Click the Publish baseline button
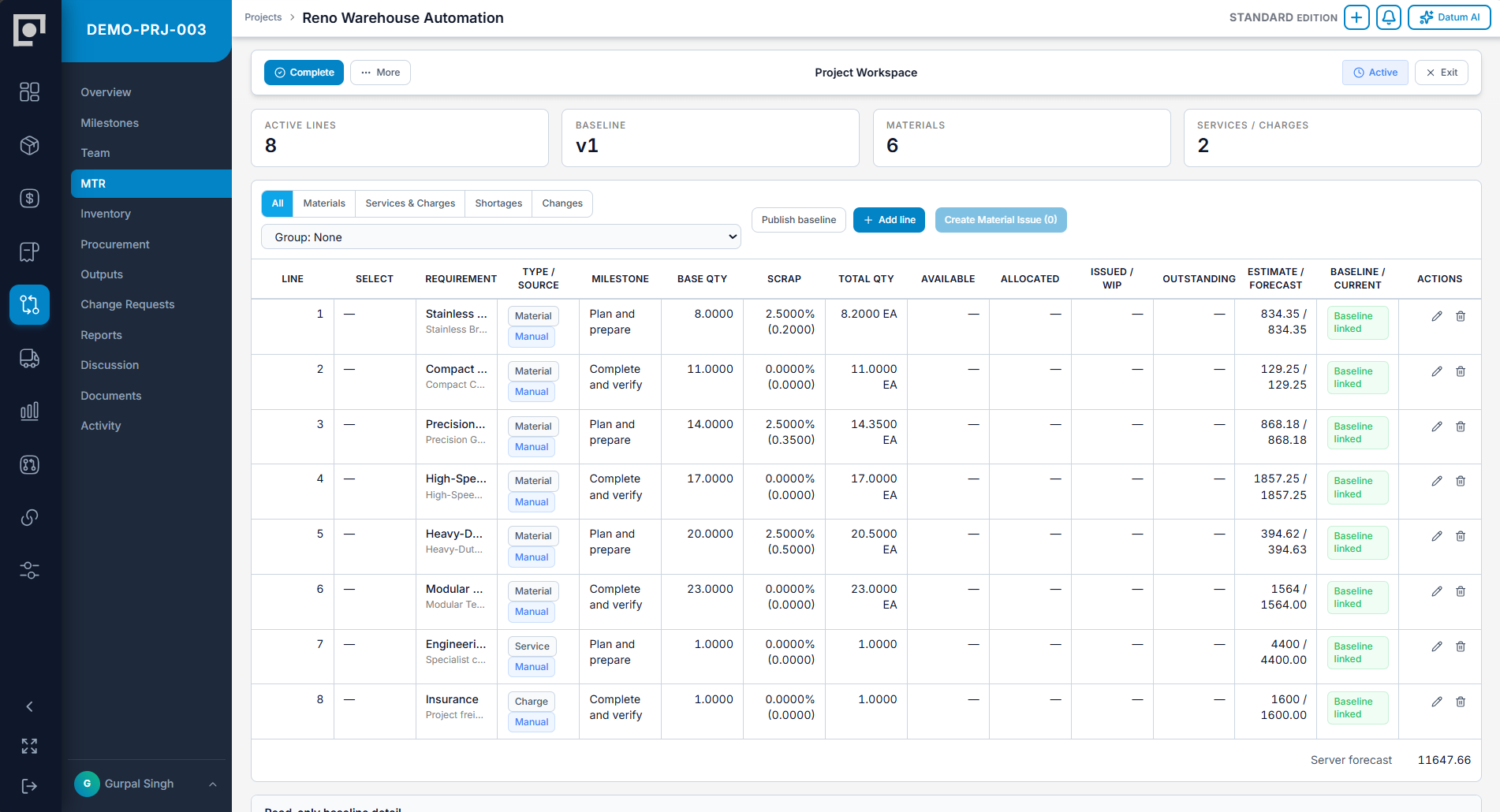This screenshot has width=1500, height=812. 799,220
